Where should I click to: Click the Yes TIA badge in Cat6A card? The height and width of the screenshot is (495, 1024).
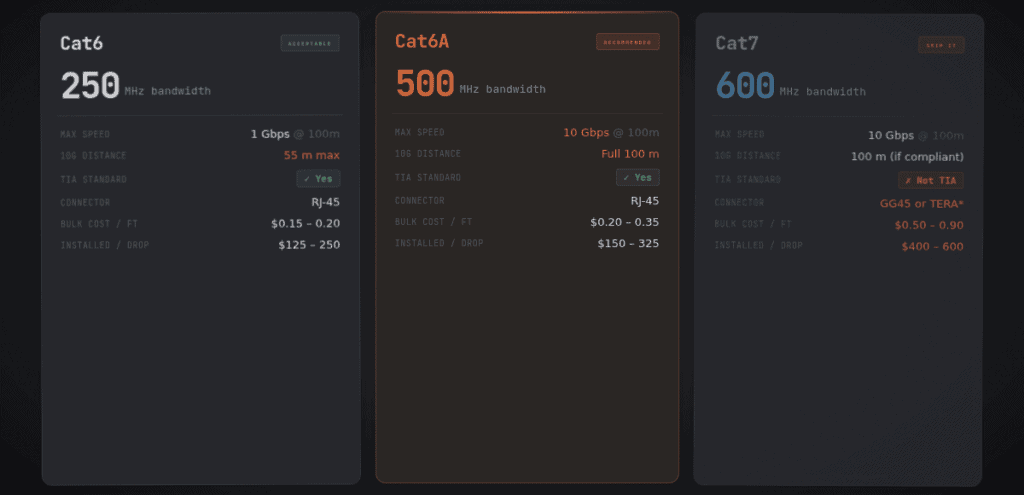[637, 178]
